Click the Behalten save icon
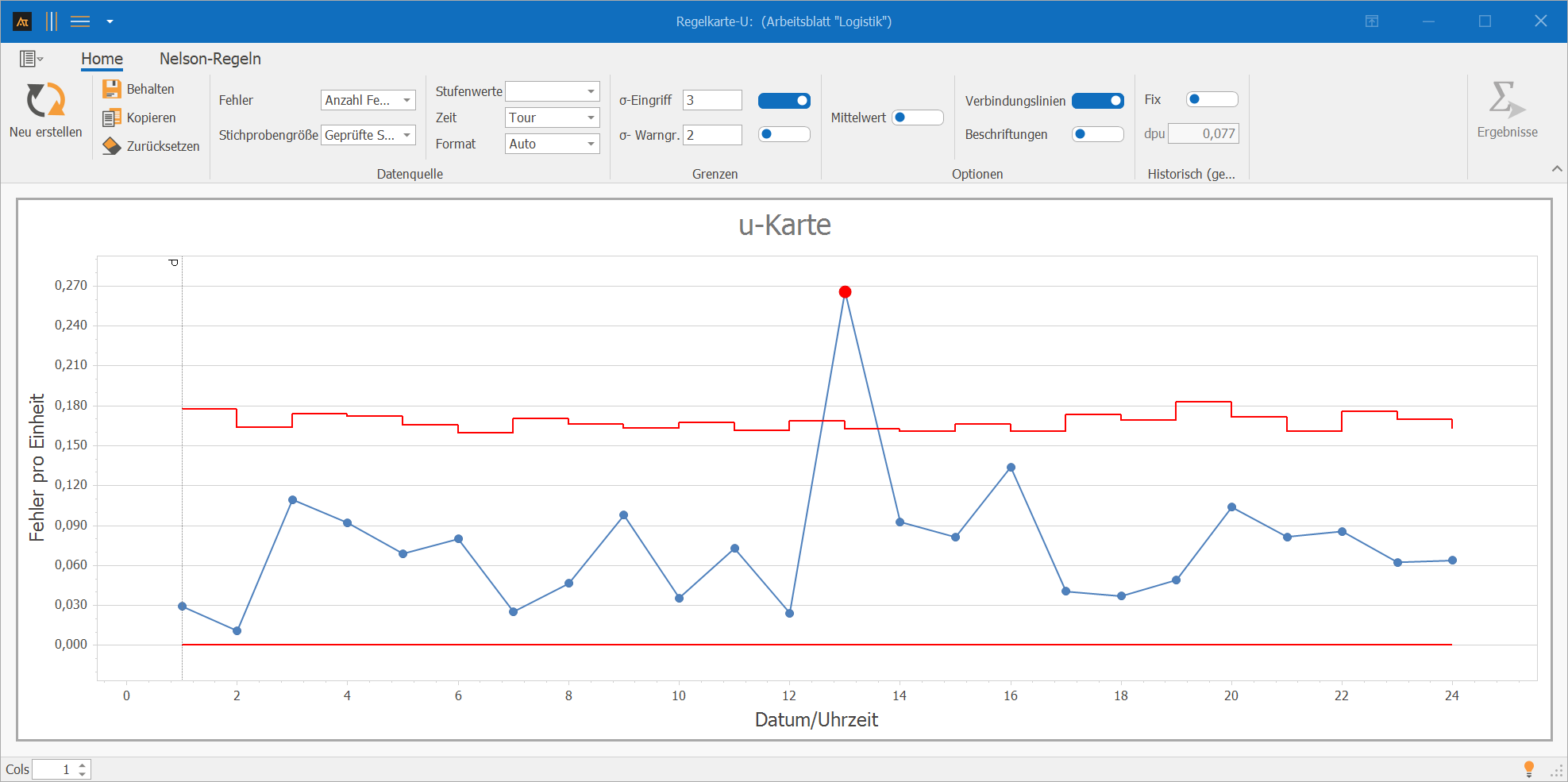This screenshot has width=1568, height=782. pyautogui.click(x=112, y=89)
